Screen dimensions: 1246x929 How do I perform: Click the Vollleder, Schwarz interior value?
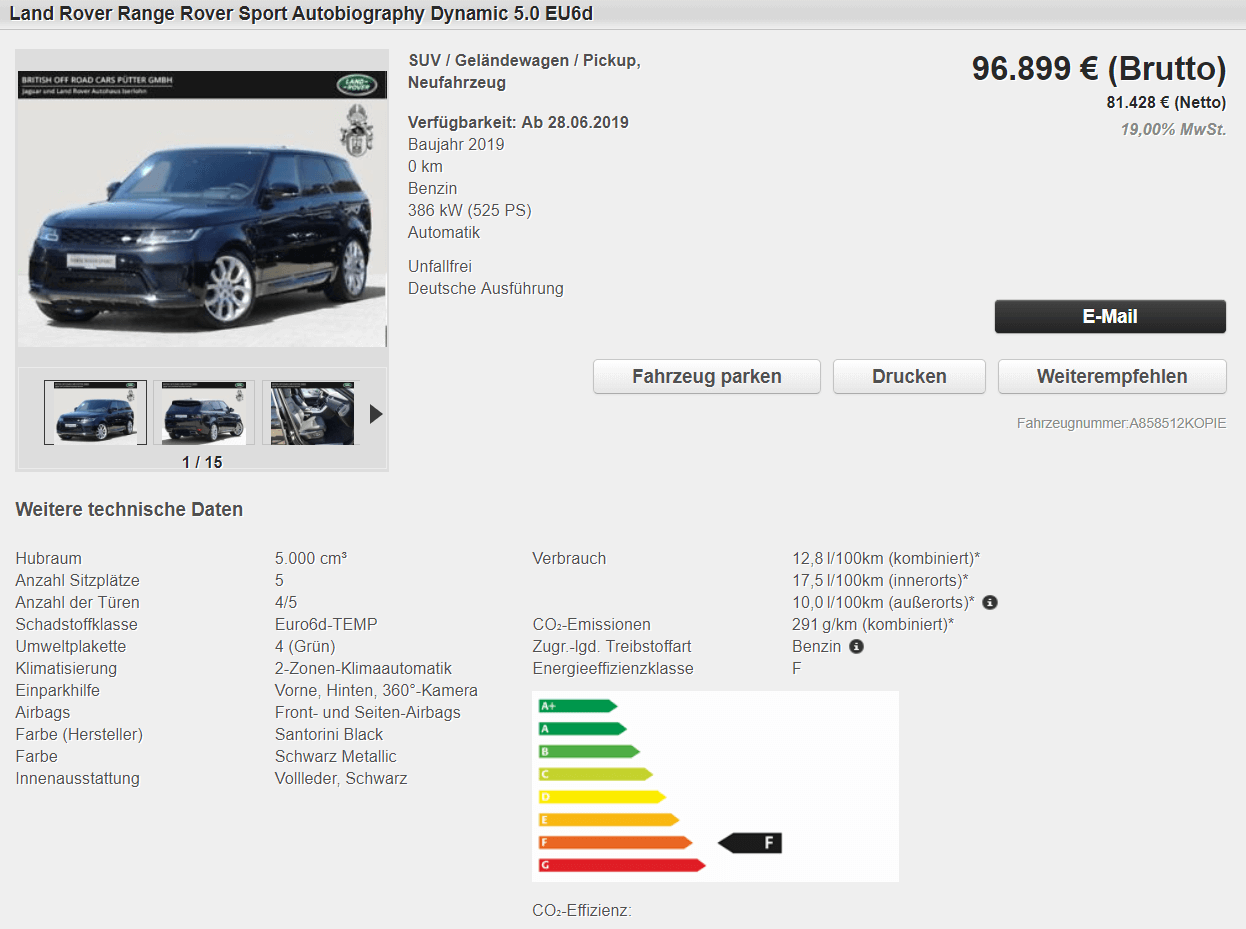[x=341, y=779]
